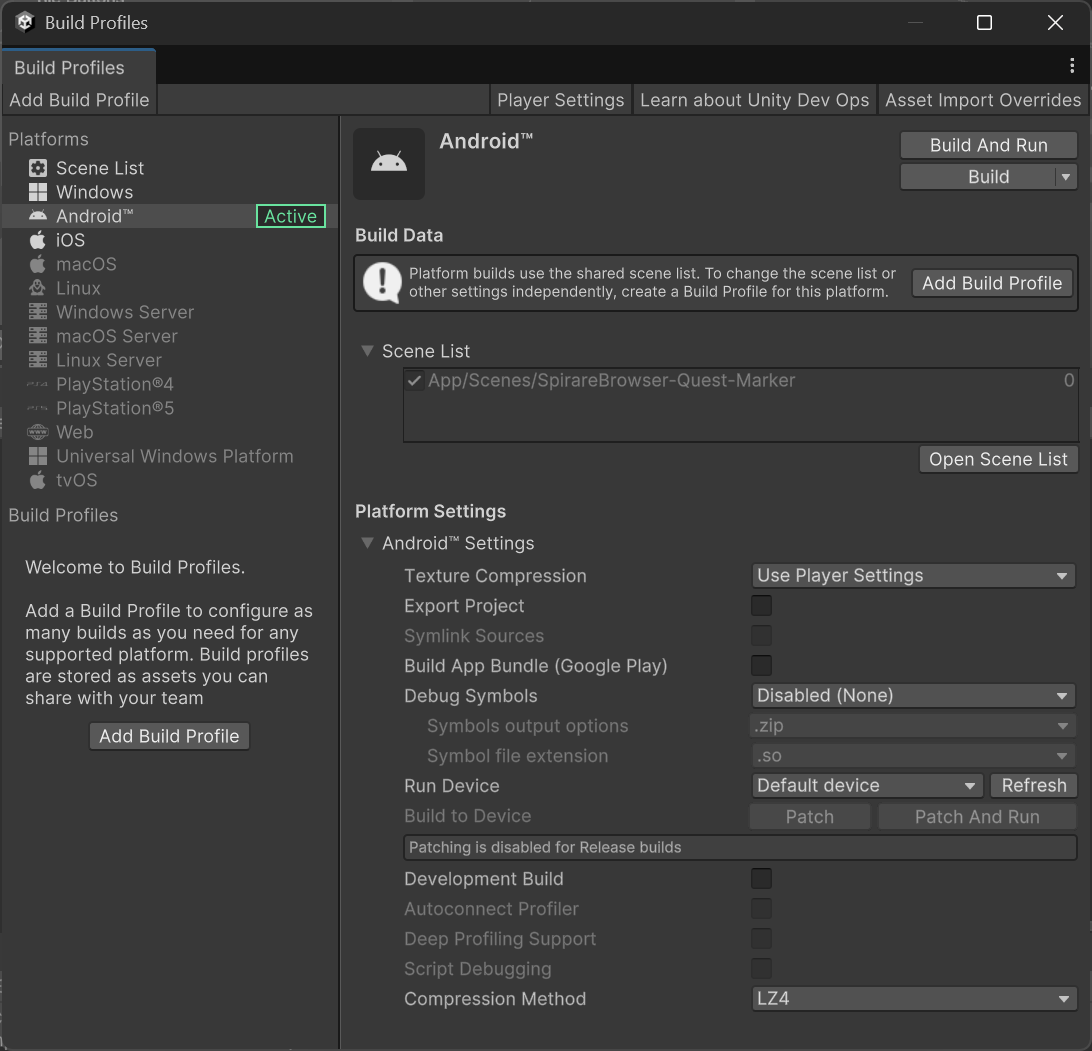Close the Build Profiles window

point(1055,23)
